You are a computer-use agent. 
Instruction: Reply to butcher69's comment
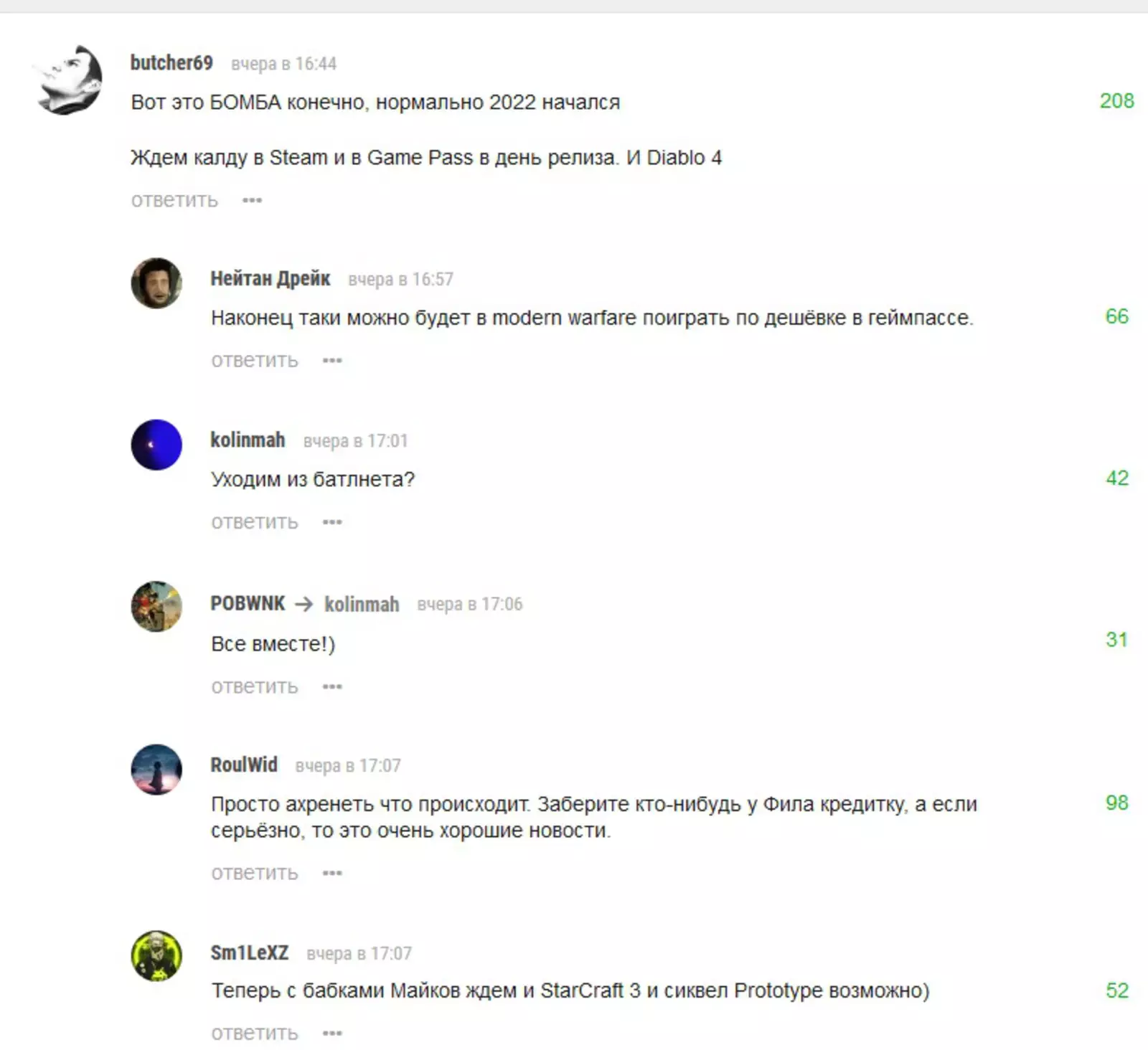174,200
